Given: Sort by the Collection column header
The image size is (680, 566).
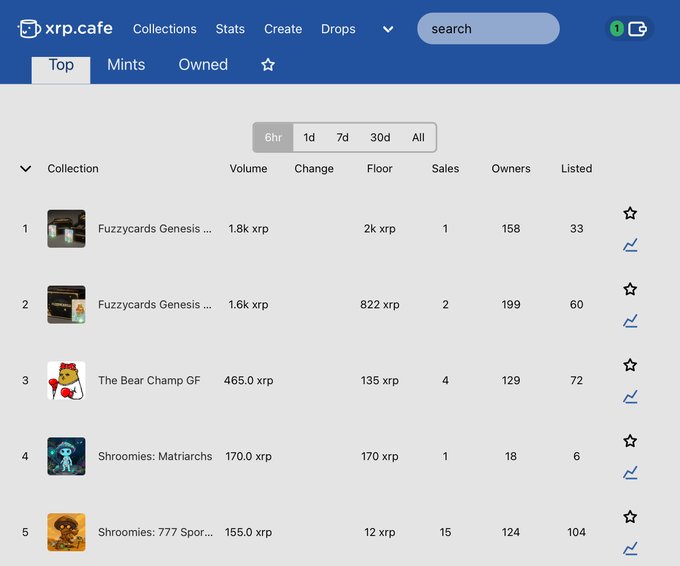Looking at the screenshot, I should click(73, 168).
